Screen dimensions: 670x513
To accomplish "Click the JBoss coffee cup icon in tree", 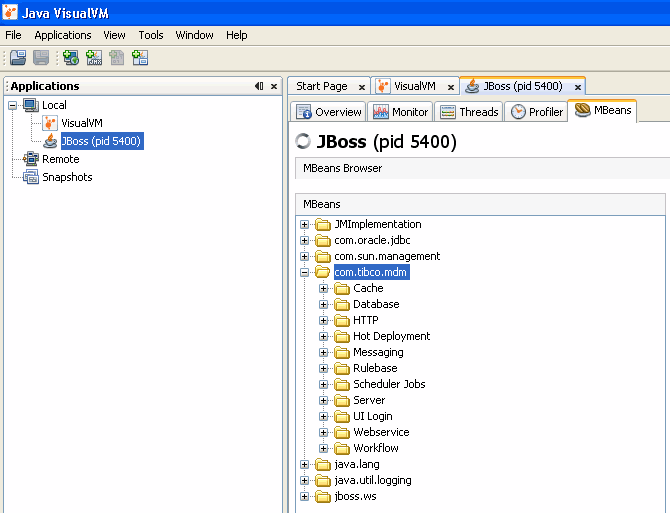I will click(x=50, y=141).
